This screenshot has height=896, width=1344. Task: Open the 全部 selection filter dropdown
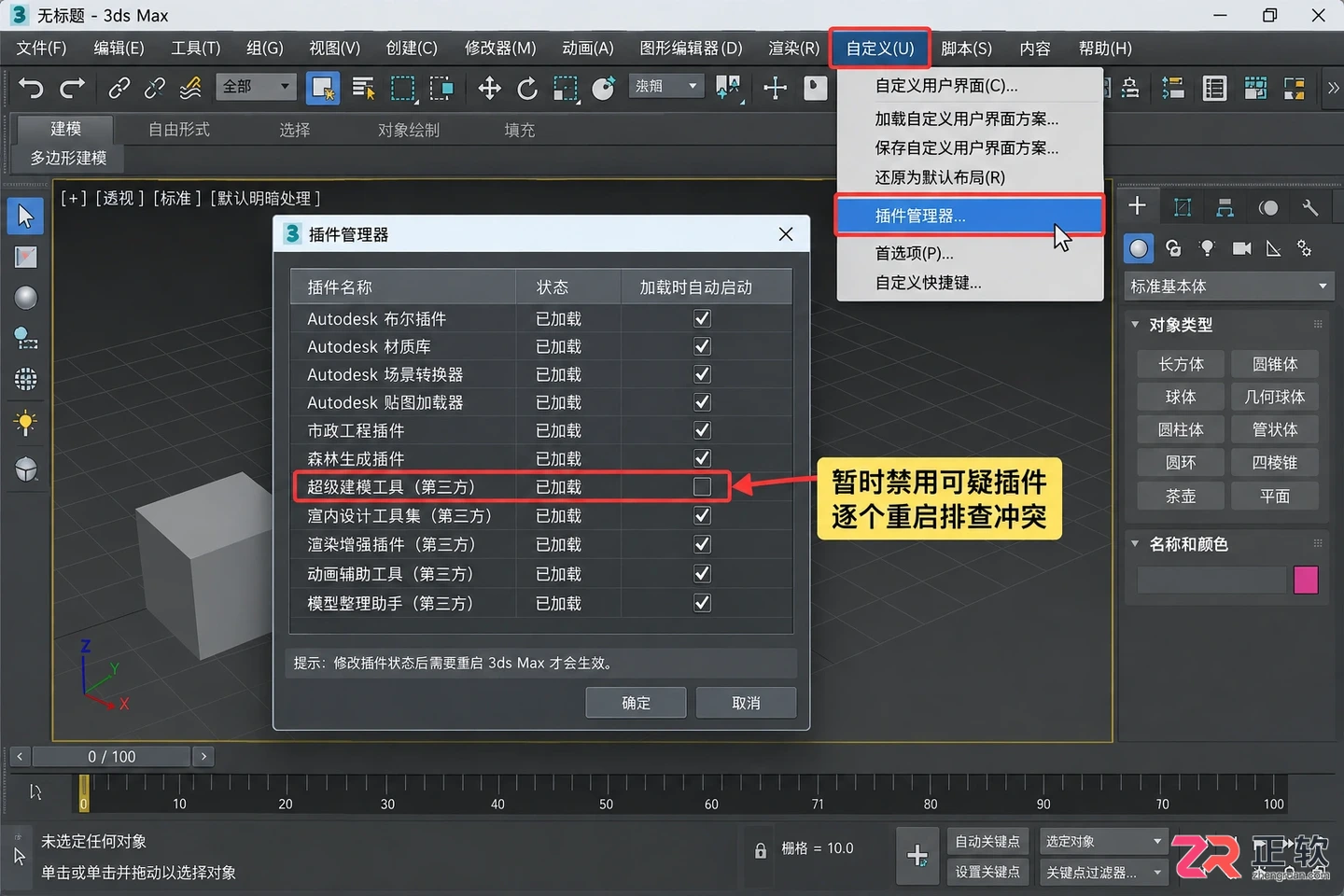point(257,87)
